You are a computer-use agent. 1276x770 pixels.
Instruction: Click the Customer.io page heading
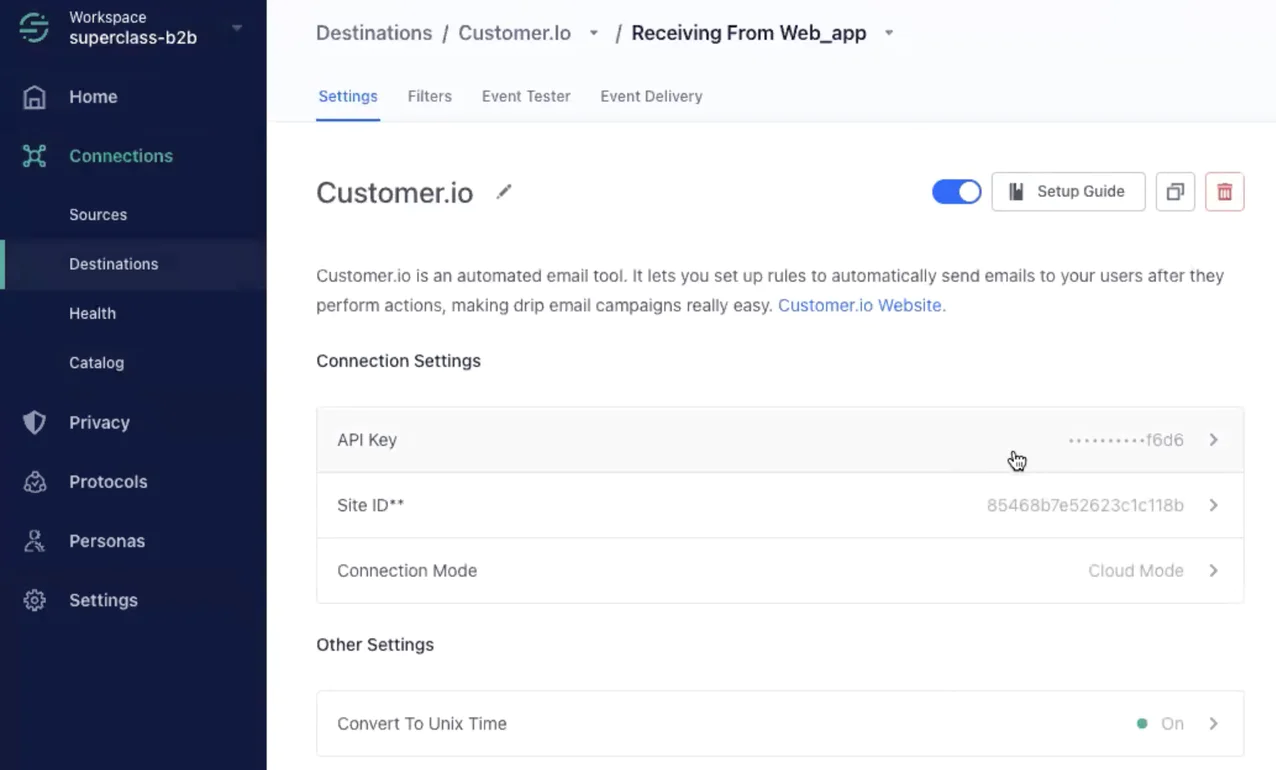point(395,192)
